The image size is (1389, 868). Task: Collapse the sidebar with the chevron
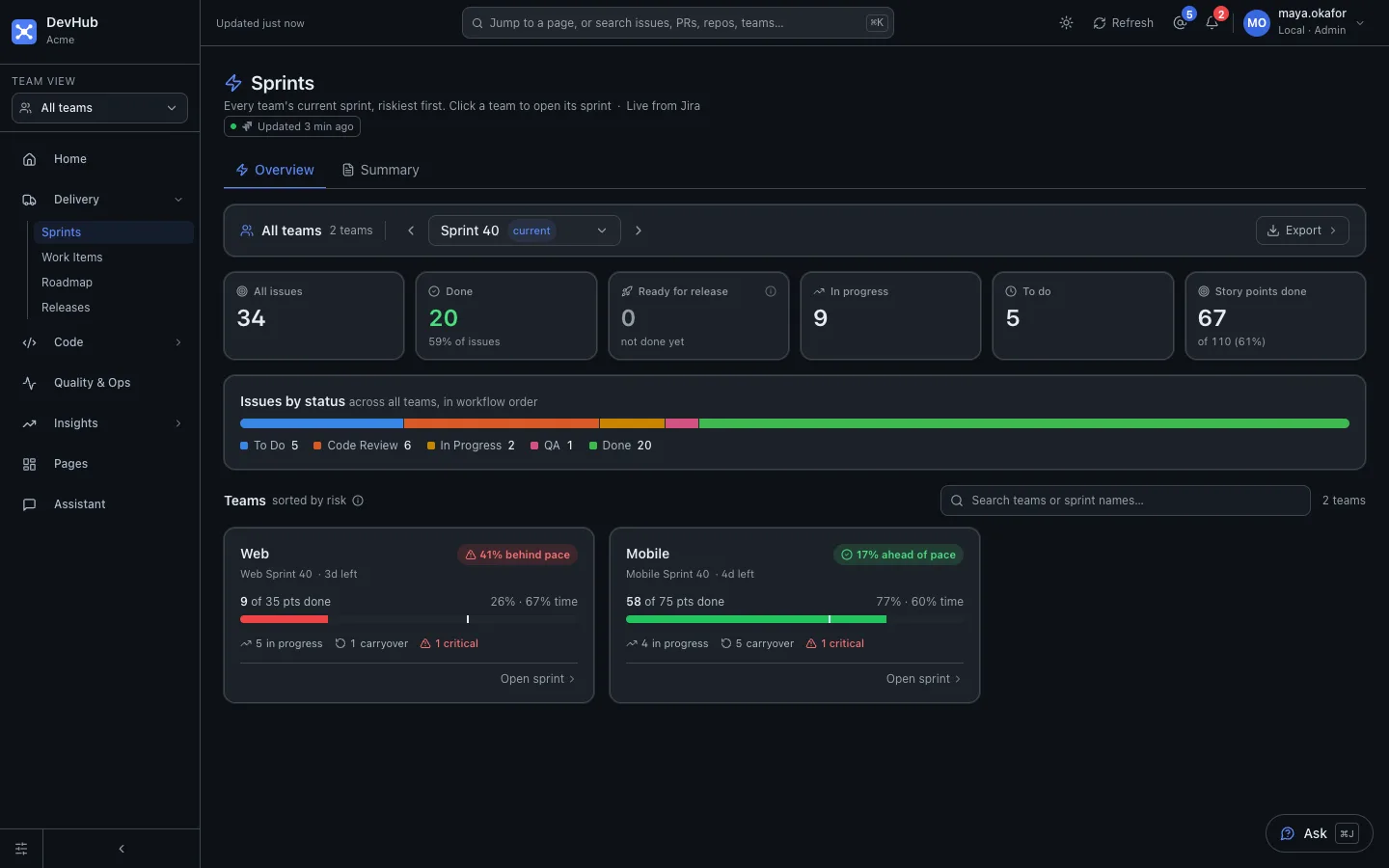[122, 849]
